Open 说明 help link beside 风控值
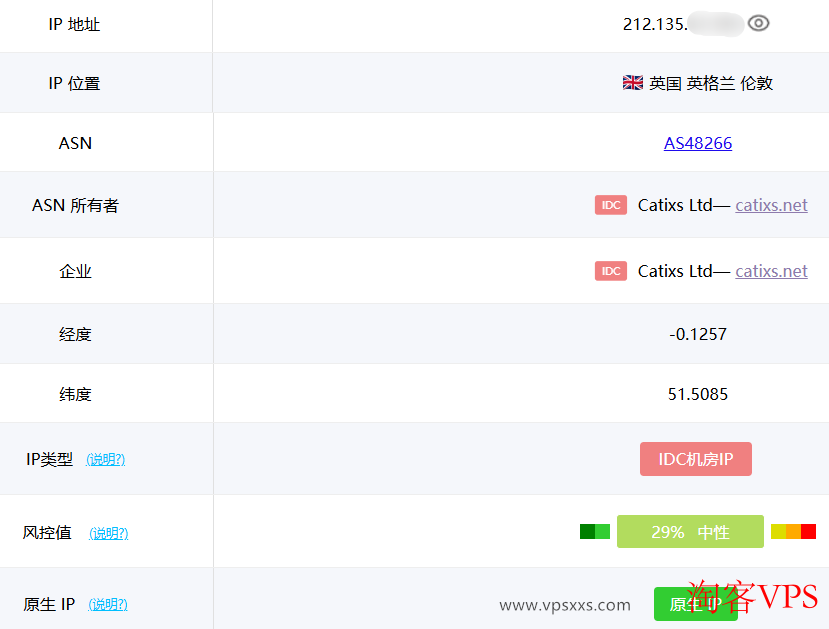829x629 pixels. (109, 533)
